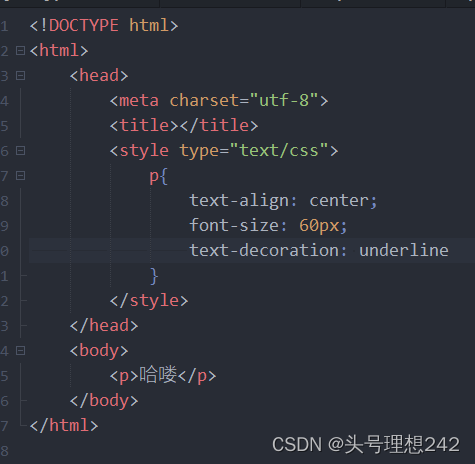Click the closing </body> tag

point(104,401)
